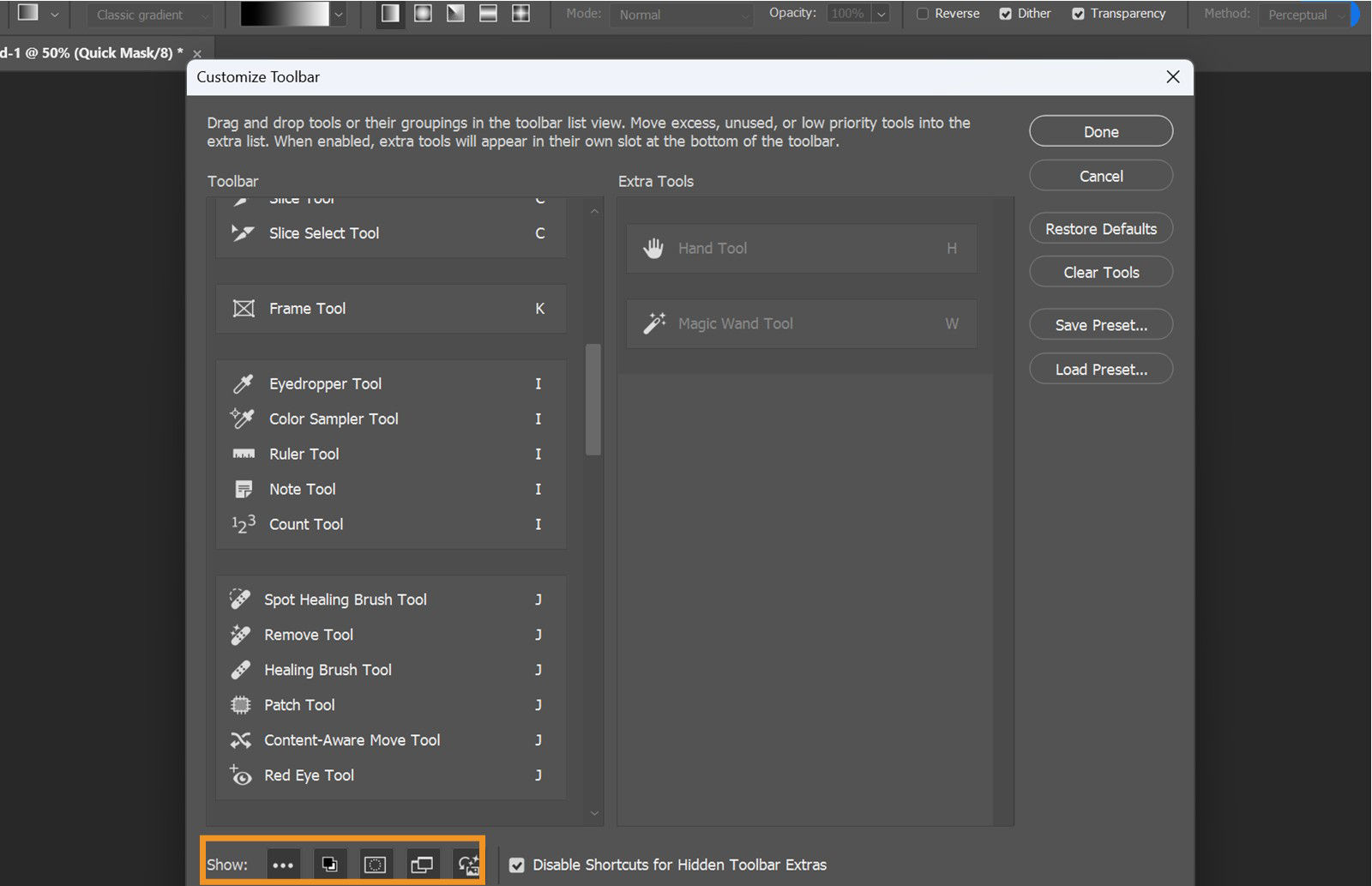Disable the Dither checkbox
Image resolution: width=1372 pixels, height=886 pixels.
[x=1003, y=14]
